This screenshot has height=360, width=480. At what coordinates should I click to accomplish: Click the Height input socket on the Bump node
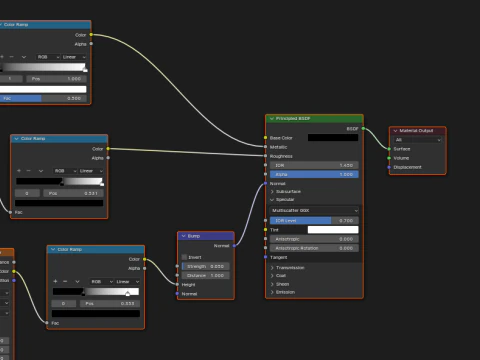click(177, 284)
